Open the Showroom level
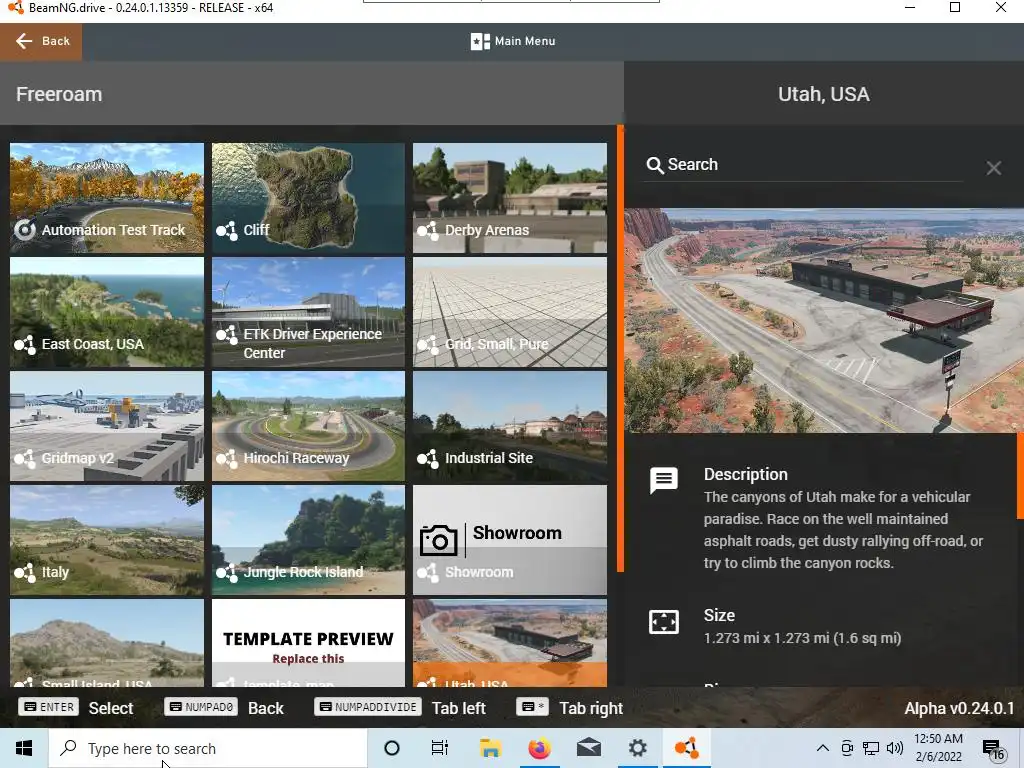The height and width of the screenshot is (768, 1024). coord(509,540)
